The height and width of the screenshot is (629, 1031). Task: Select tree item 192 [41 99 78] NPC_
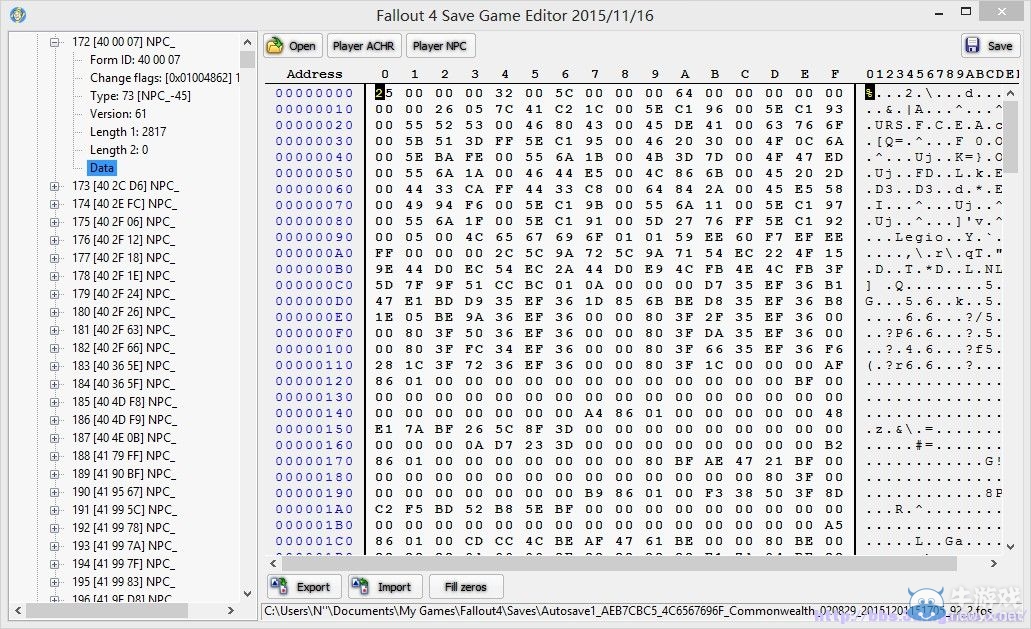point(124,528)
